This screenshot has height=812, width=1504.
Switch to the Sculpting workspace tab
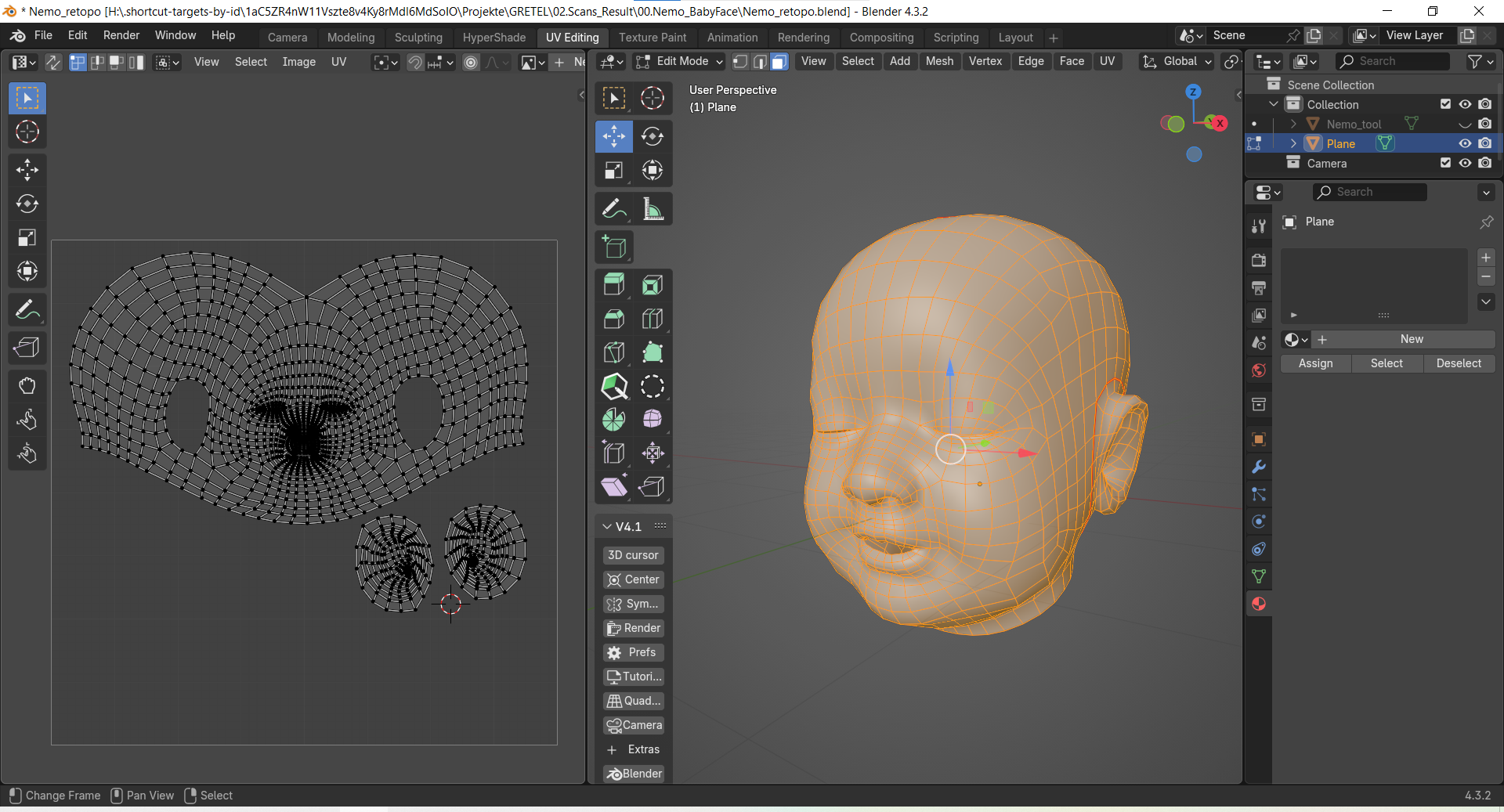point(418,38)
